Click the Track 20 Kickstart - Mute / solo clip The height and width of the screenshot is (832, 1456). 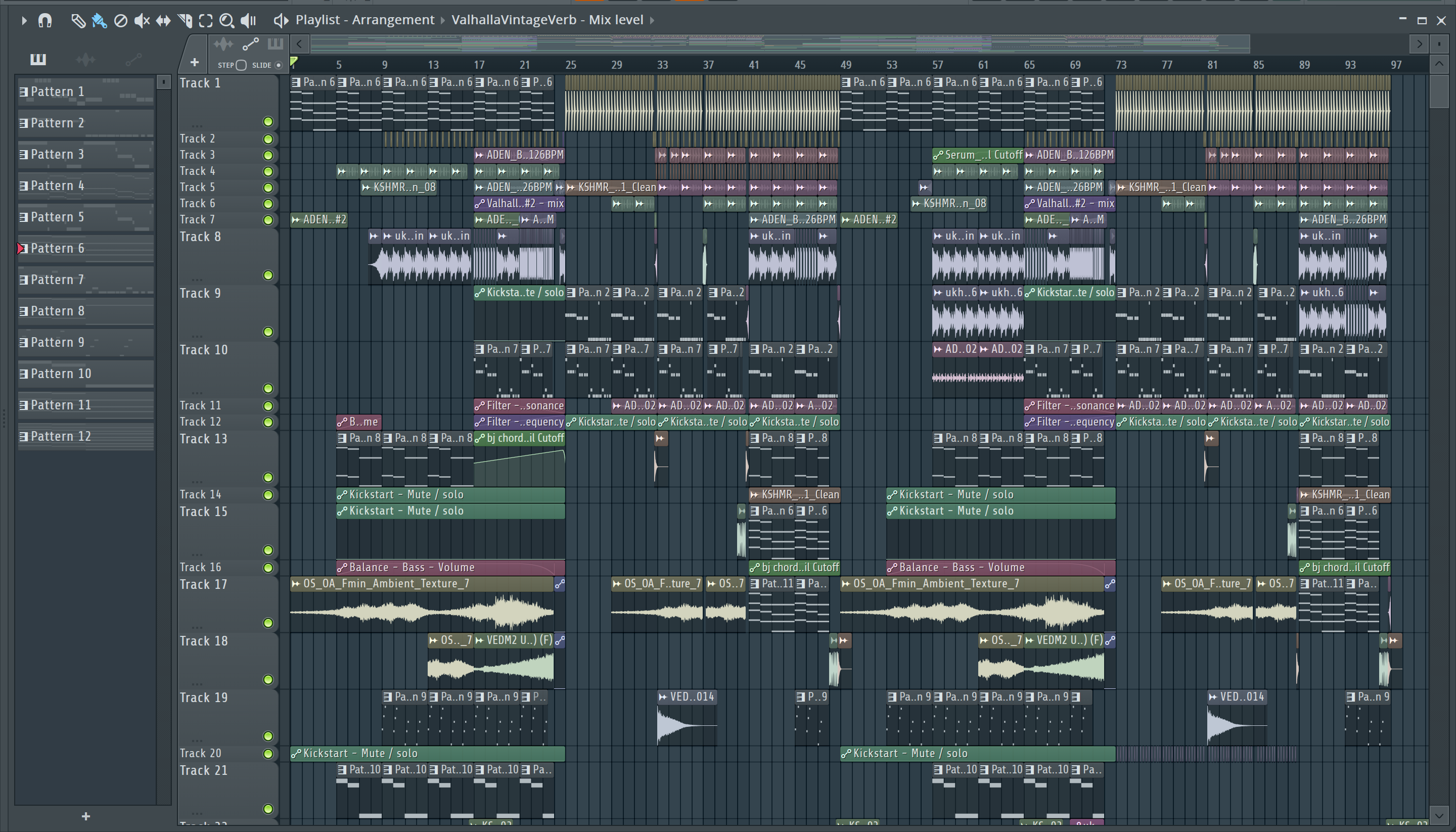tap(427, 754)
